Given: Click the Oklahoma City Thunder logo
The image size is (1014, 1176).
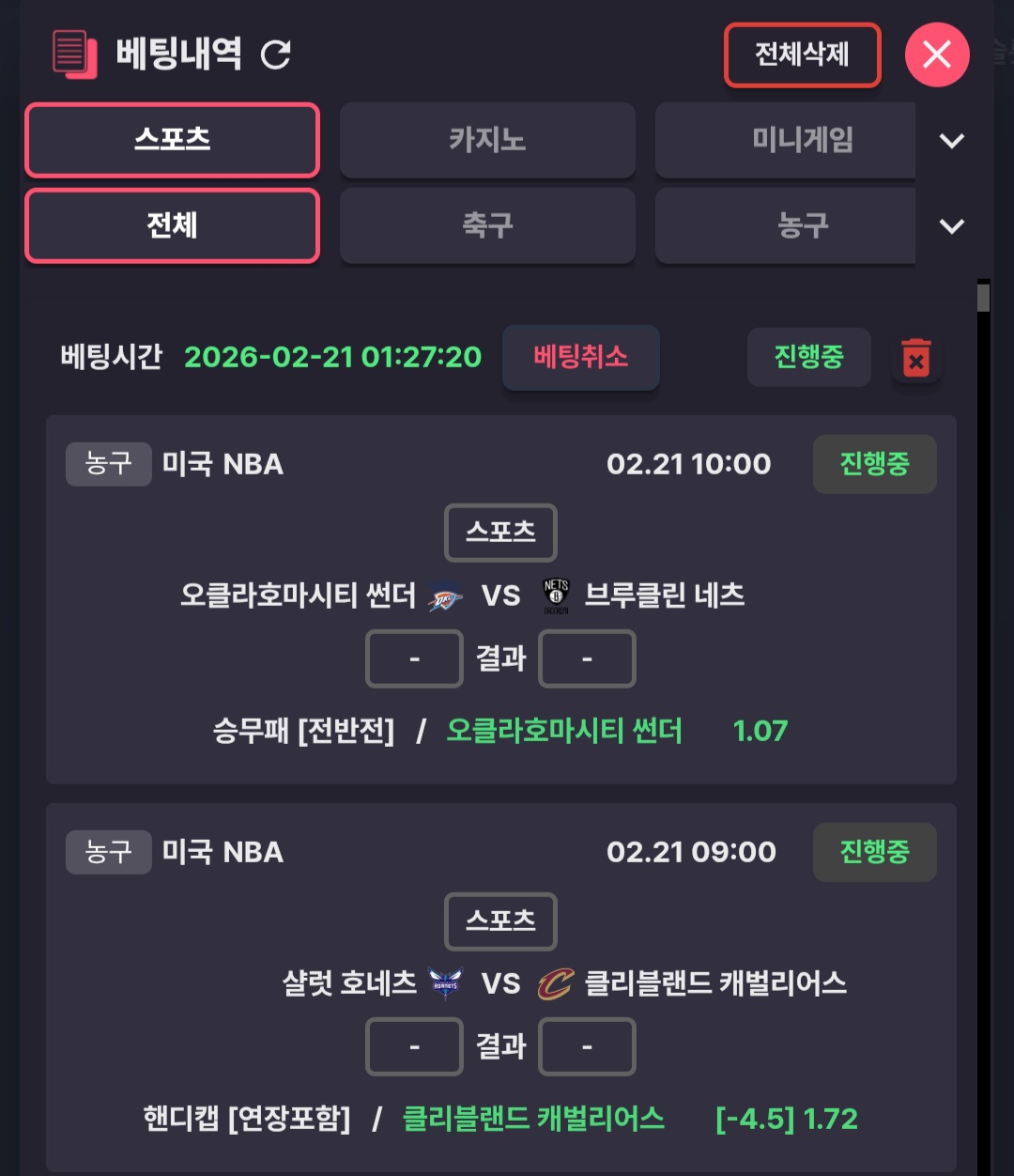Looking at the screenshot, I should 445,596.
